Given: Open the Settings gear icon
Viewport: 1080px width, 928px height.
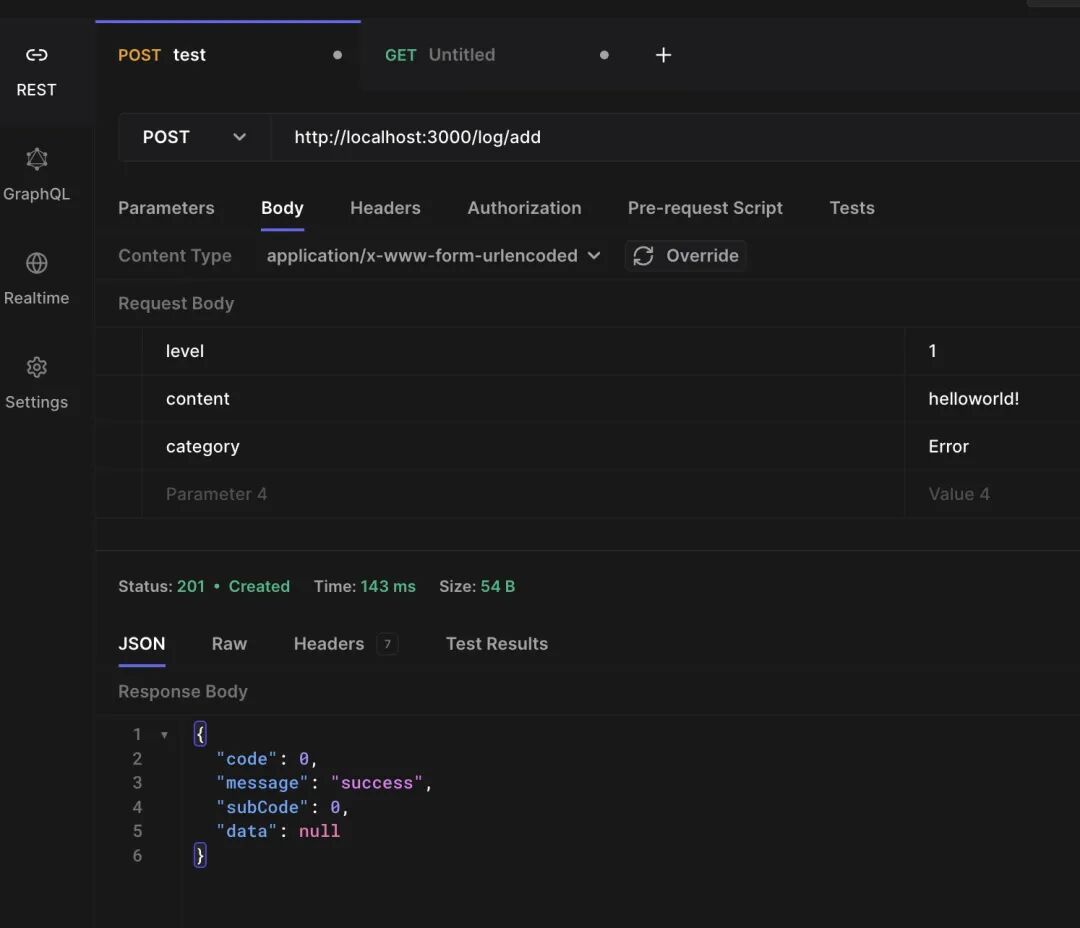Looking at the screenshot, I should pos(37,367).
